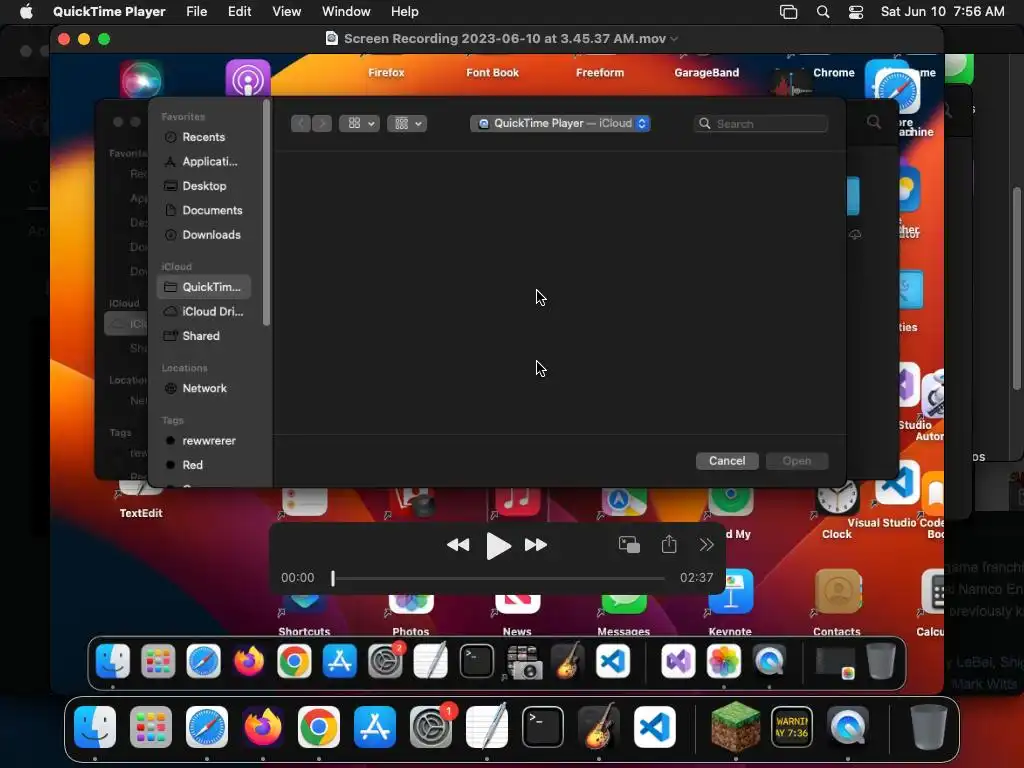The image size is (1024, 768).
Task: Click the screen mirroring menu bar icon
Action: pos(789,12)
